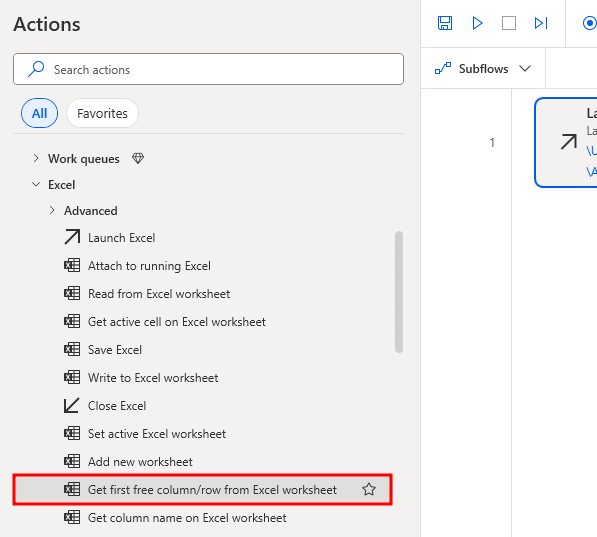Expand the Advanced subgroup

pos(52,211)
